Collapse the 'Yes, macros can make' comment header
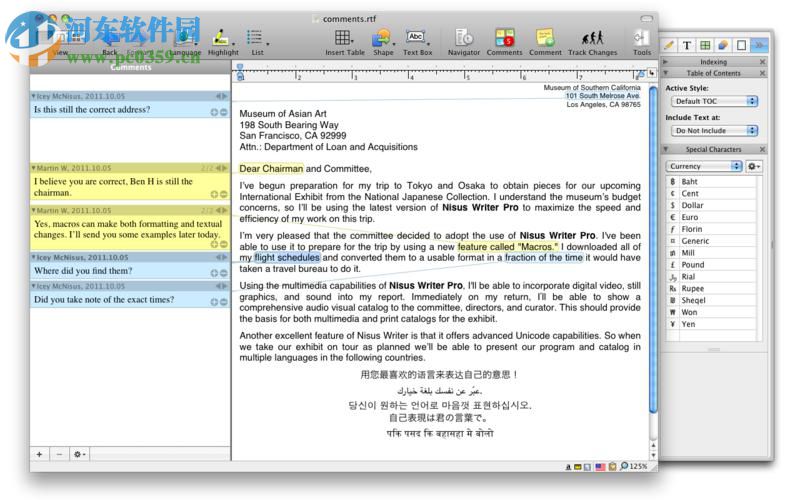 (34, 210)
